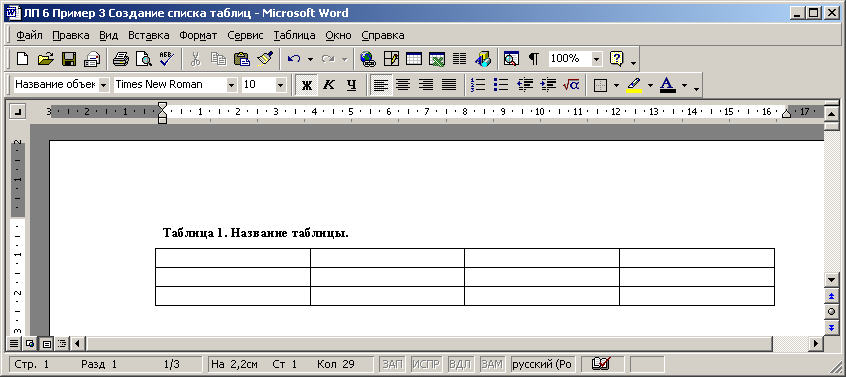Open the Times New Roman font dropdown

pyautogui.click(x=231, y=85)
